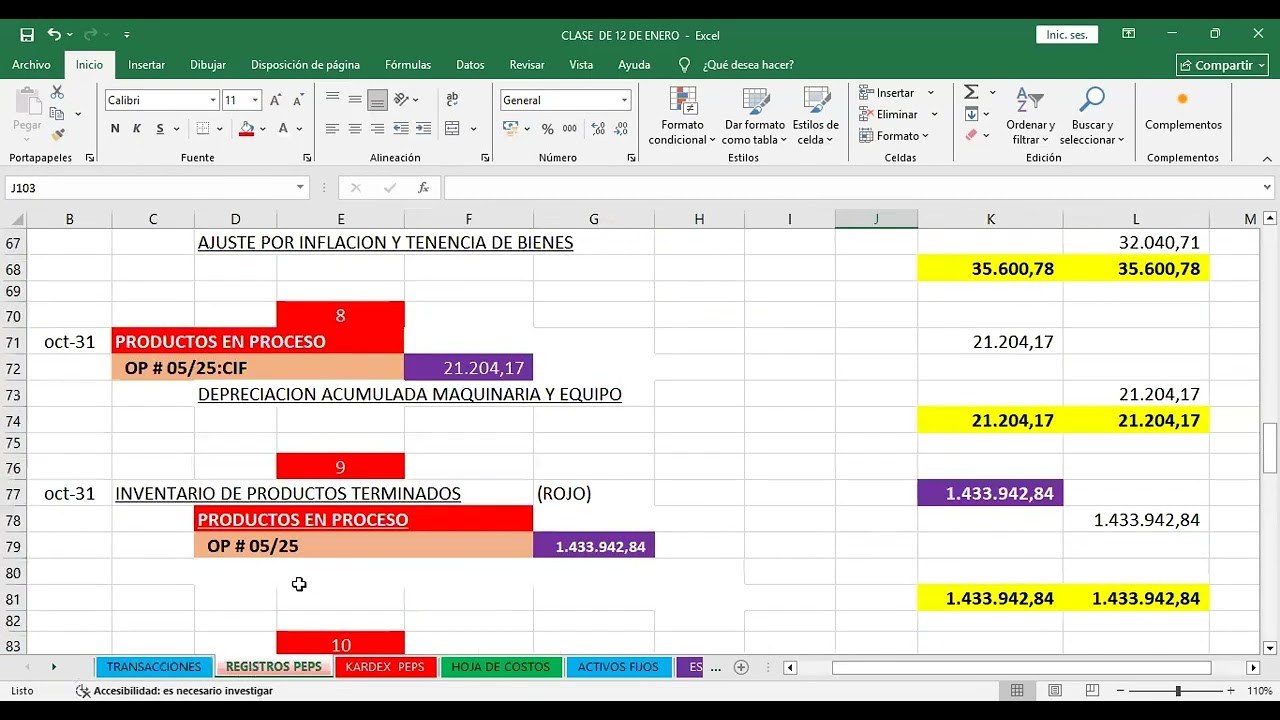The image size is (1280, 720).
Task: Open the Datos ribbon tab
Action: 470,65
